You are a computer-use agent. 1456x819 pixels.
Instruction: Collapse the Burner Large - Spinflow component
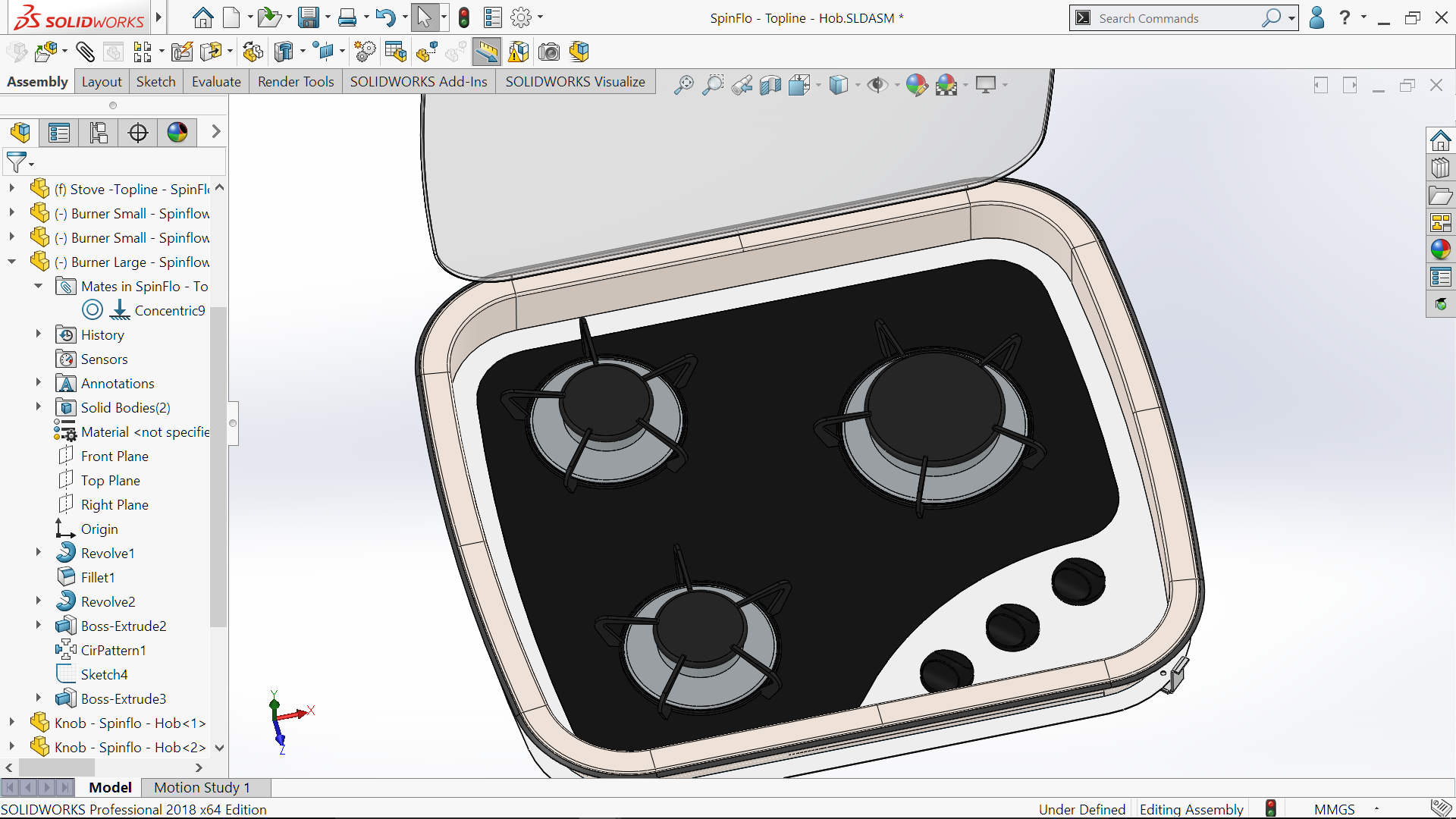click(x=12, y=262)
